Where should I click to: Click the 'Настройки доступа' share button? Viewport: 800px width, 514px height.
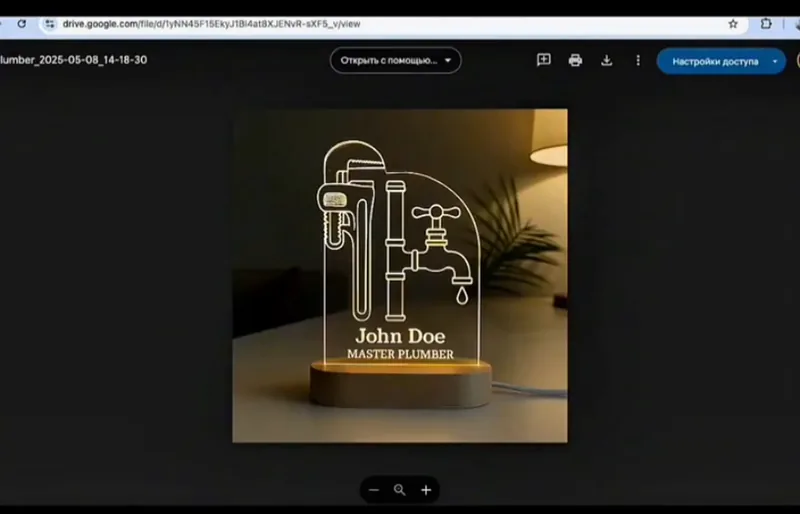(715, 61)
